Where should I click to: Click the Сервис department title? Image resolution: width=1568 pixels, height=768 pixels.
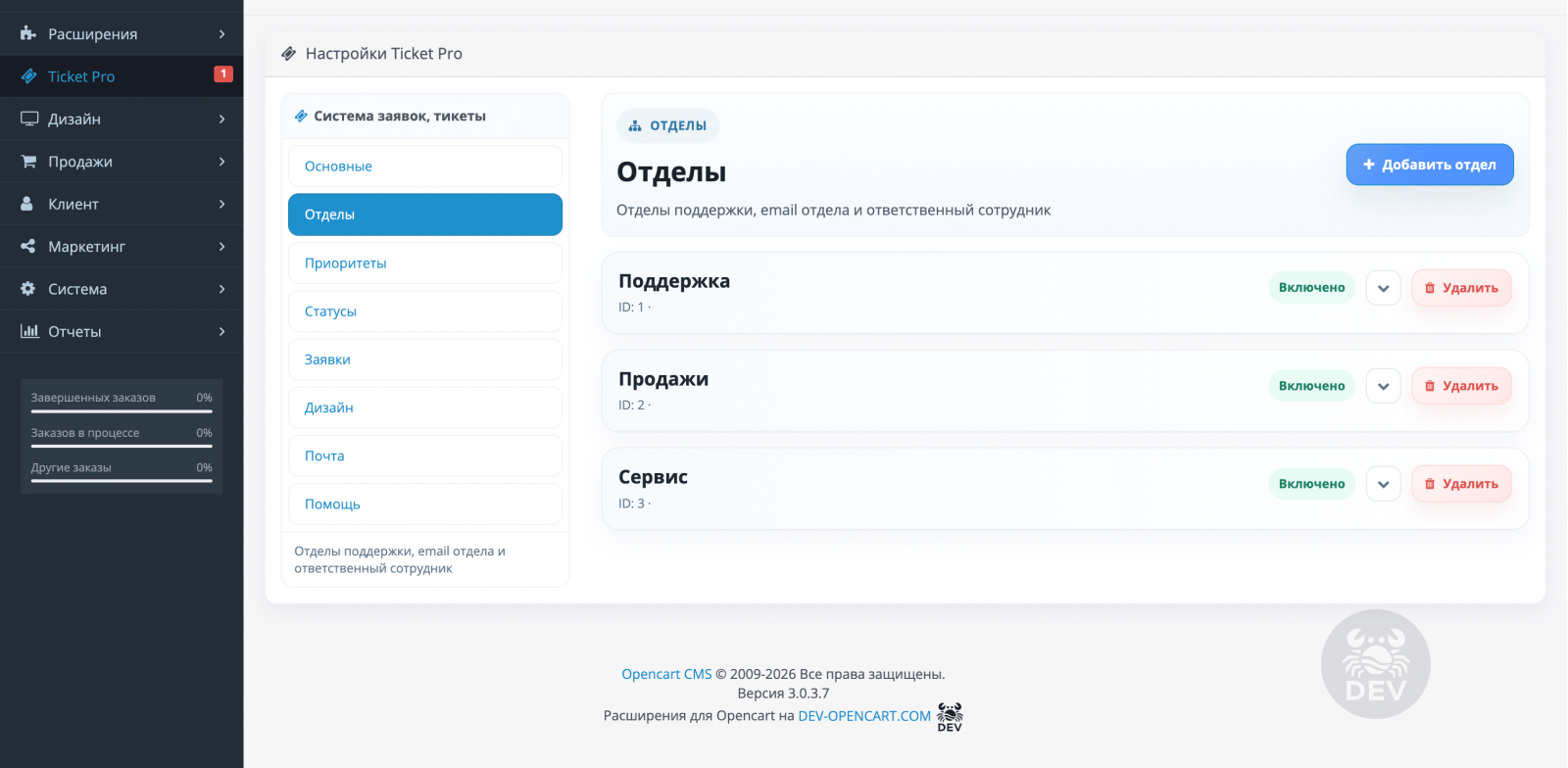coord(653,477)
